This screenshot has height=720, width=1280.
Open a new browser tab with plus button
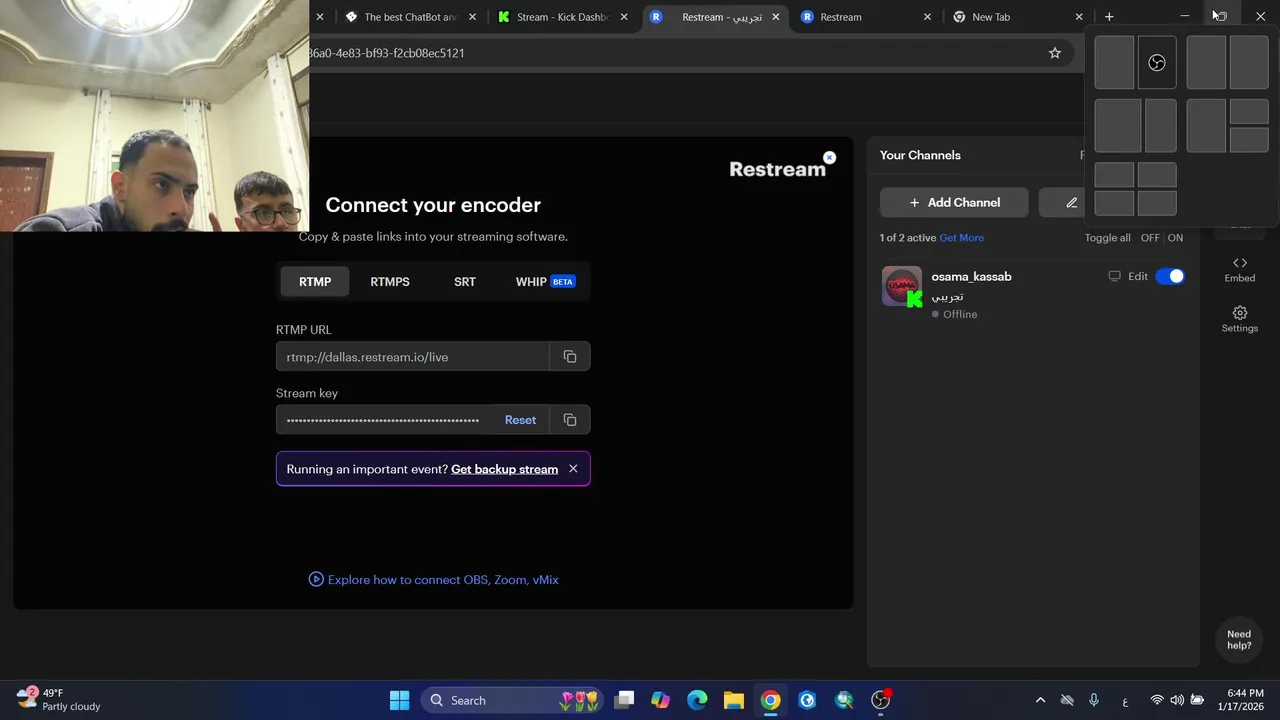(x=1109, y=17)
